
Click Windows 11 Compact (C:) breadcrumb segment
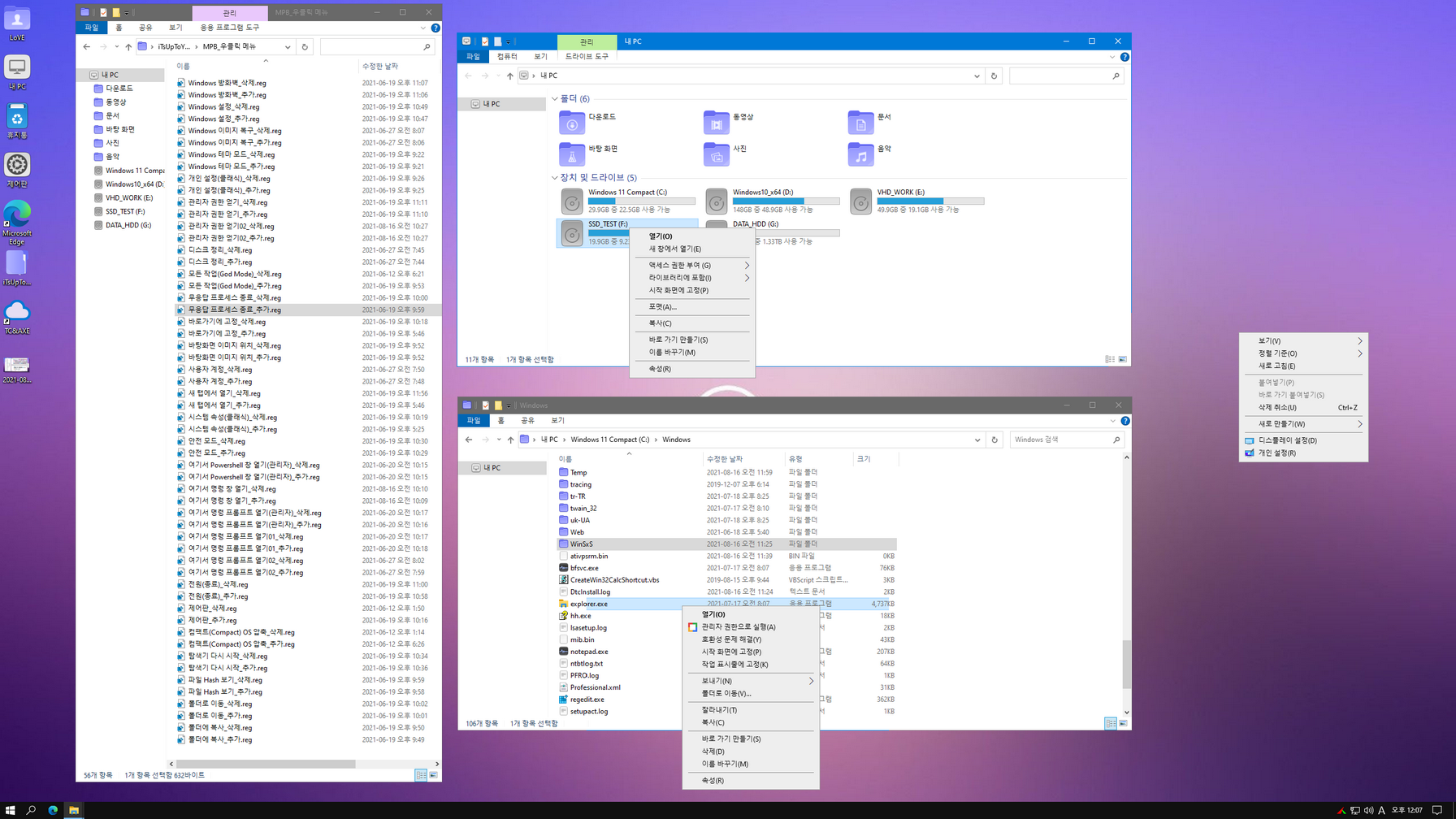pos(609,440)
